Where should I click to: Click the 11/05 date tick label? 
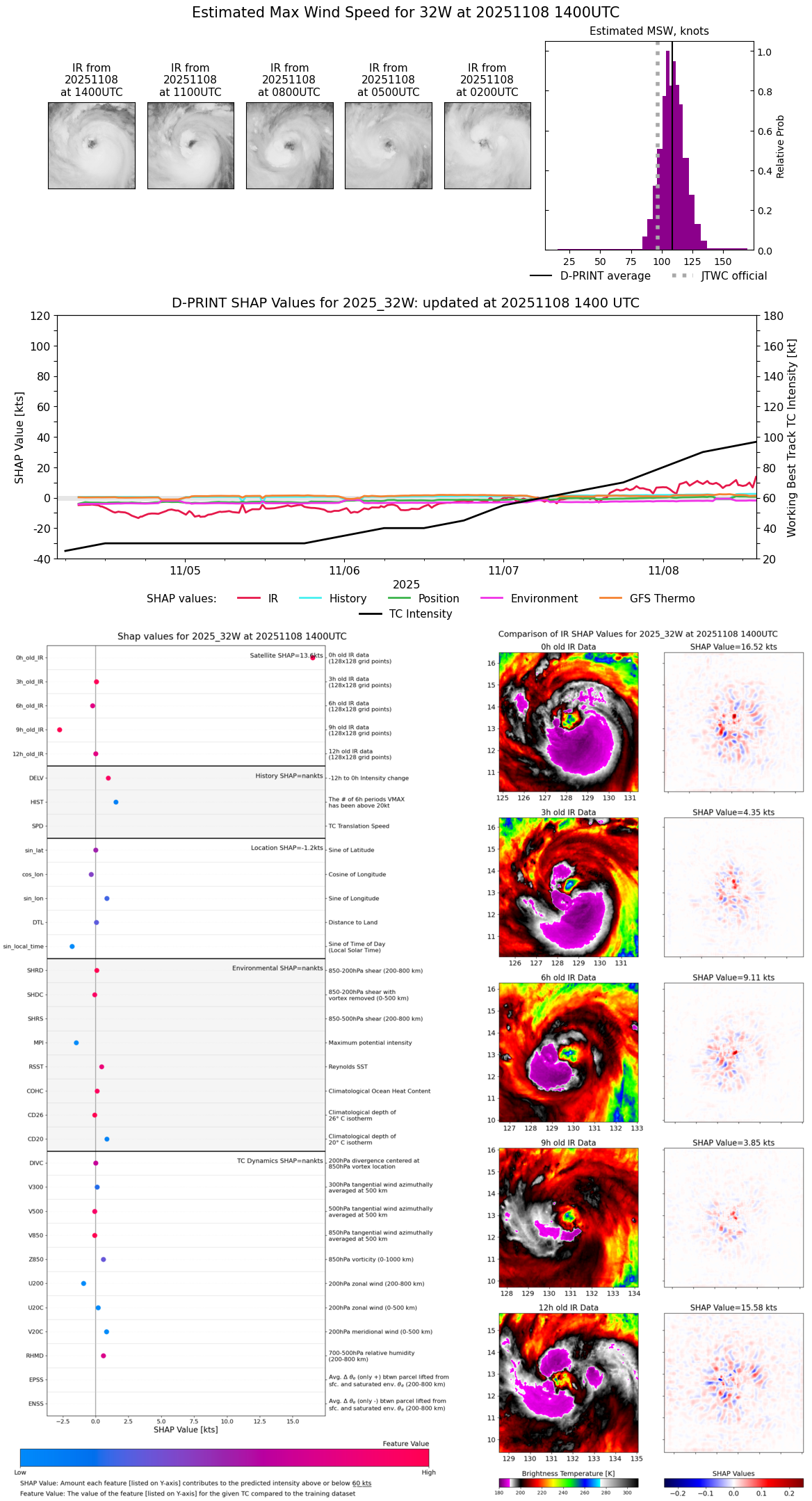tap(185, 571)
